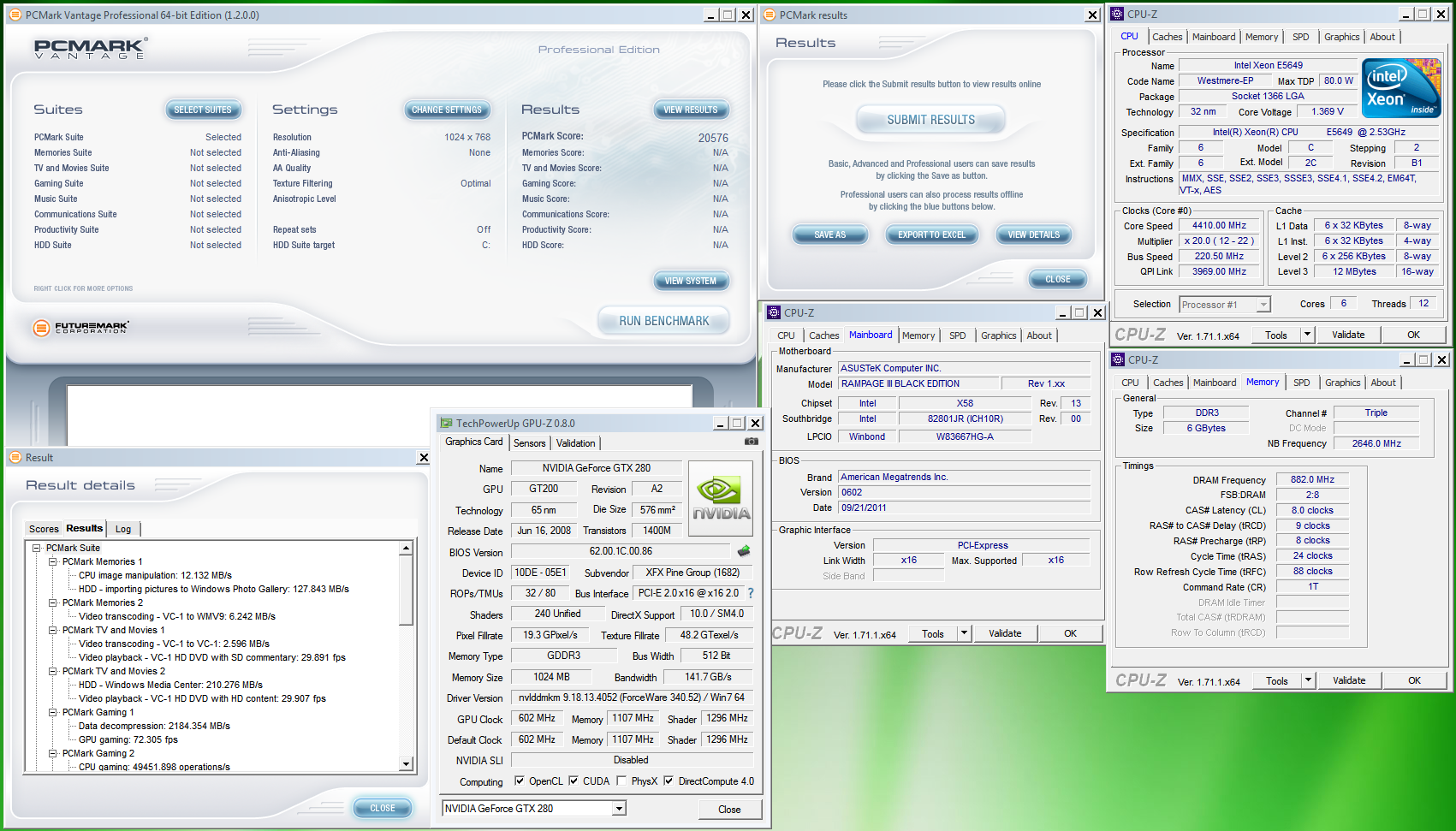
Task: Open the NVIDIA GeForce GTX 280 dropdown
Action: click(x=619, y=809)
